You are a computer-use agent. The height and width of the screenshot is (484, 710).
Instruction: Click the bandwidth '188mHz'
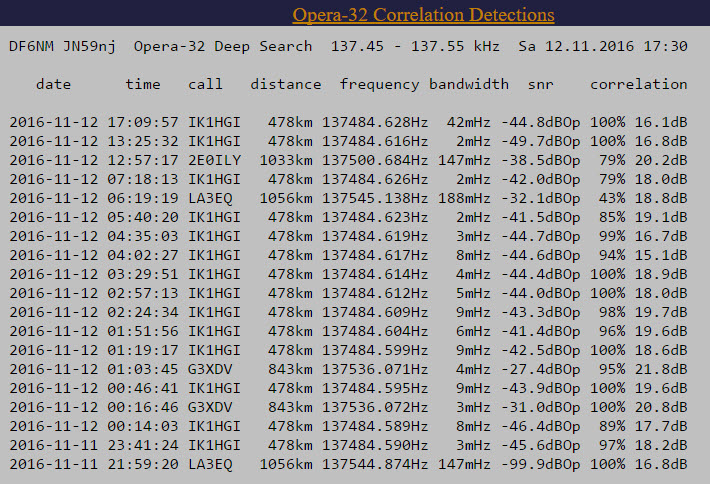(x=464, y=198)
